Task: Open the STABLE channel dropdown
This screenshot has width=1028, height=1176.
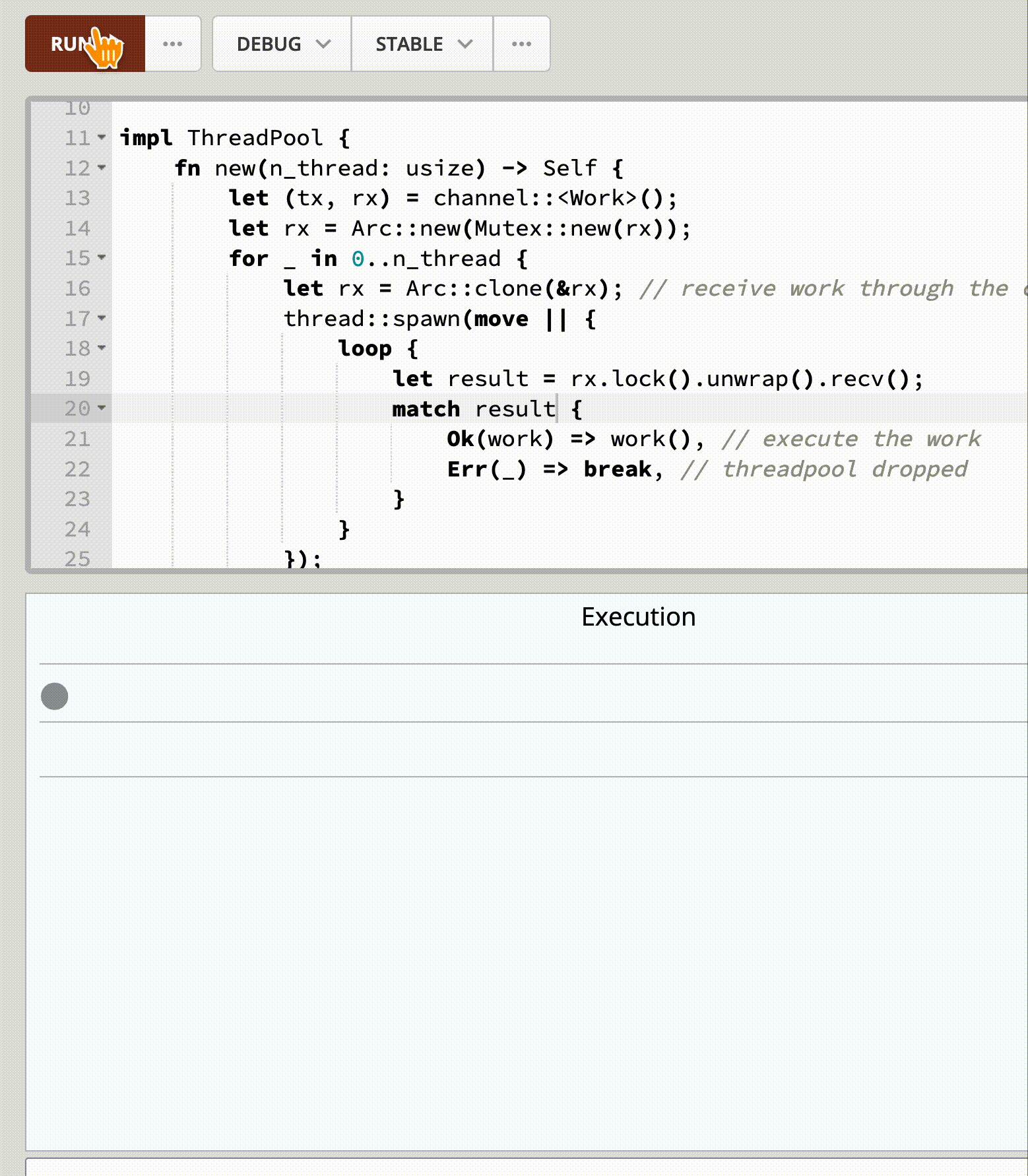Action: coord(422,44)
